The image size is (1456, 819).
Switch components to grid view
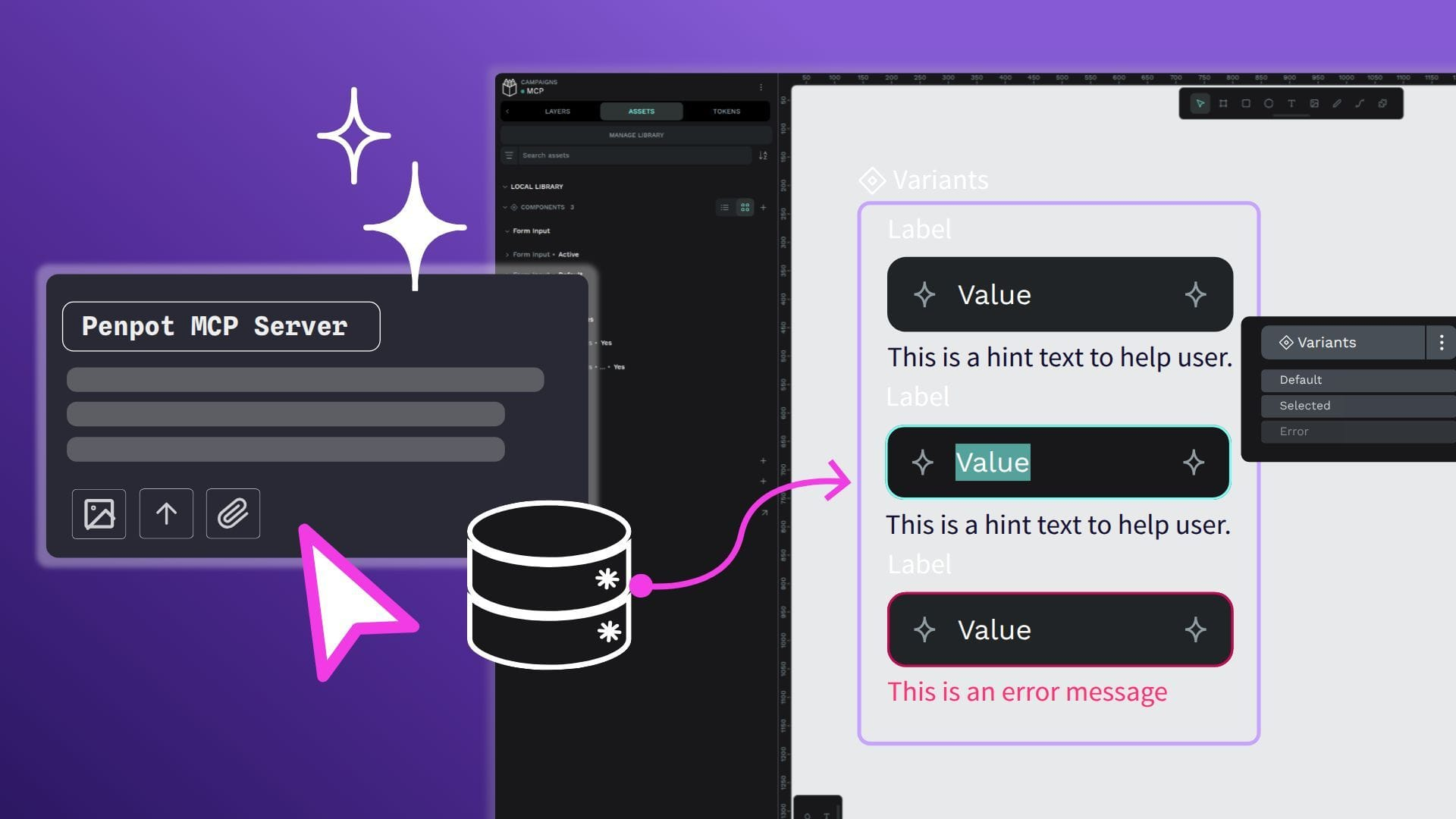745,207
